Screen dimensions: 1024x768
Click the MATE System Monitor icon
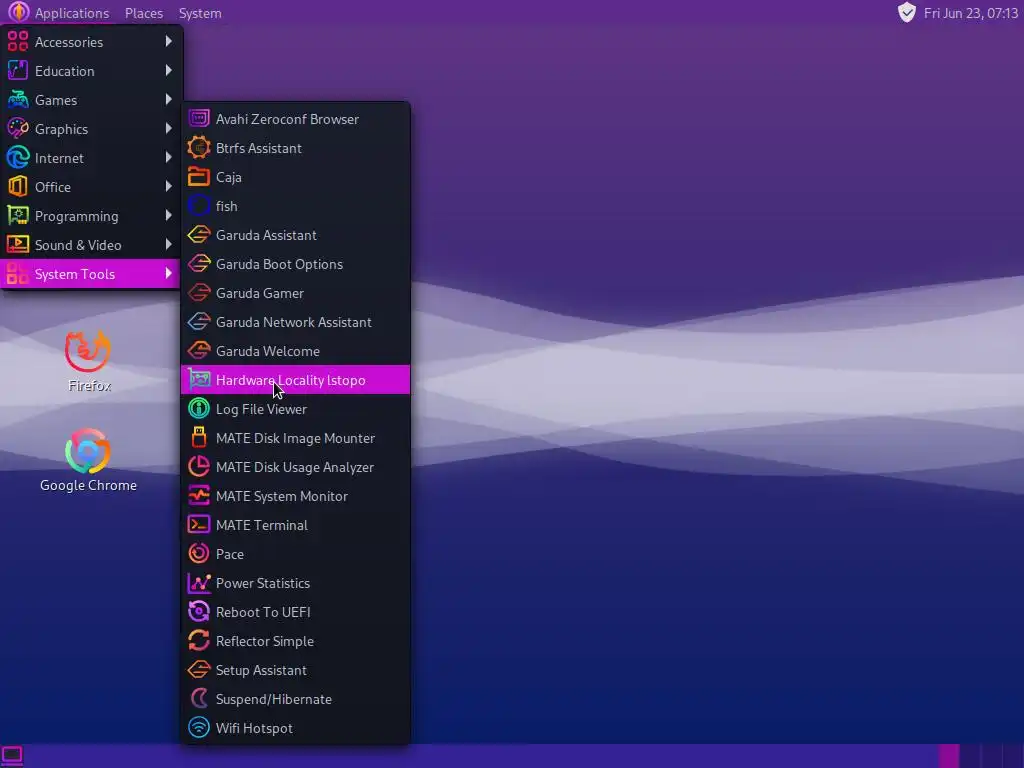coord(199,496)
